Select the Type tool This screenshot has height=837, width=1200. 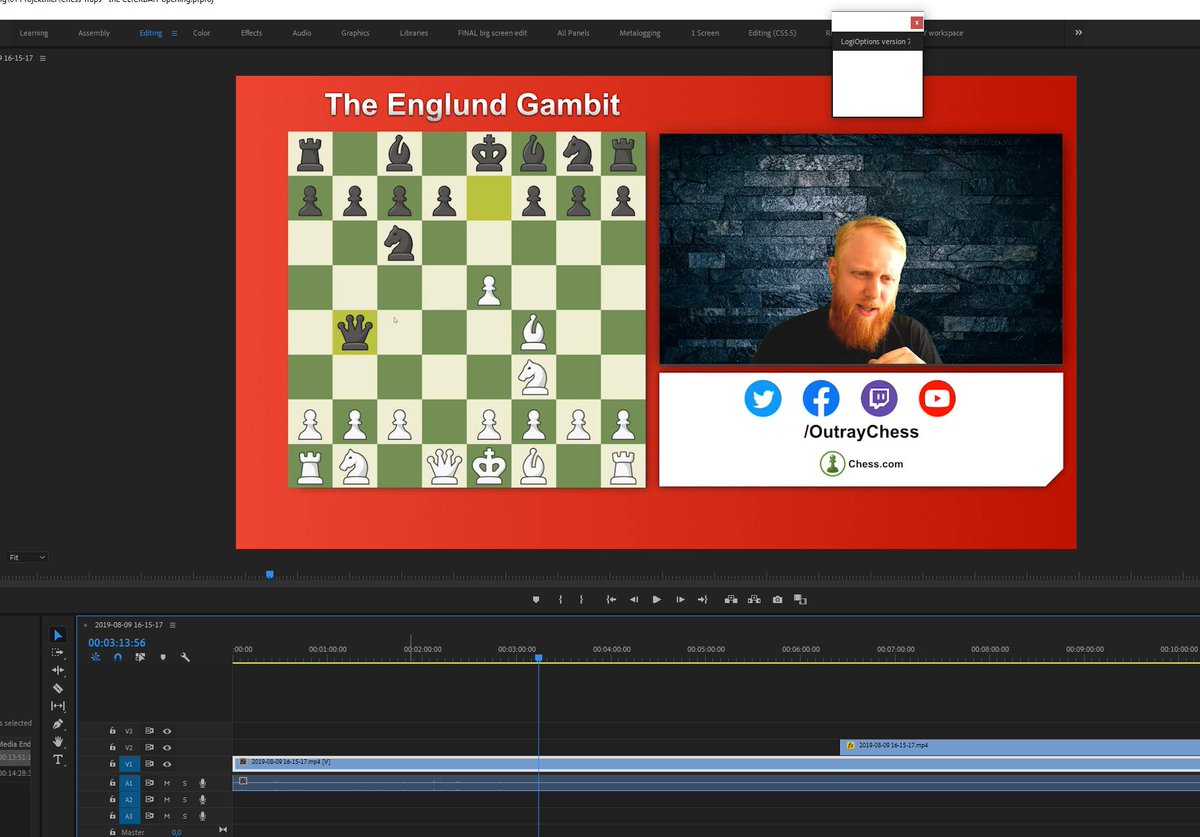tap(58, 759)
